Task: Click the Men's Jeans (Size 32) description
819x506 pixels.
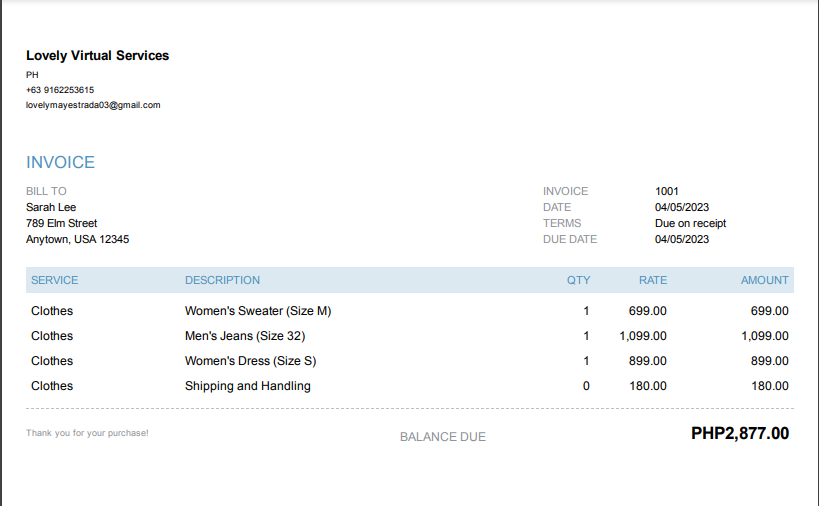Action: coord(245,336)
